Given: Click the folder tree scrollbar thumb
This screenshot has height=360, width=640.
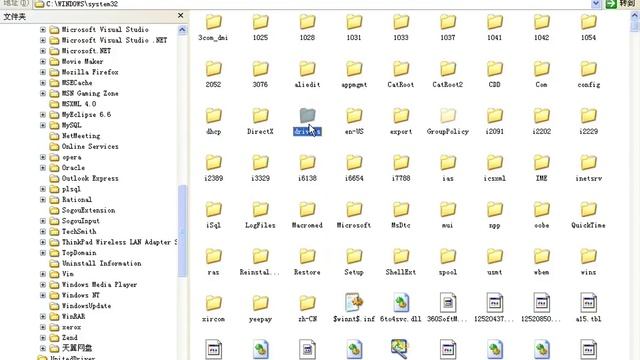Looking at the screenshot, I should (182, 231).
